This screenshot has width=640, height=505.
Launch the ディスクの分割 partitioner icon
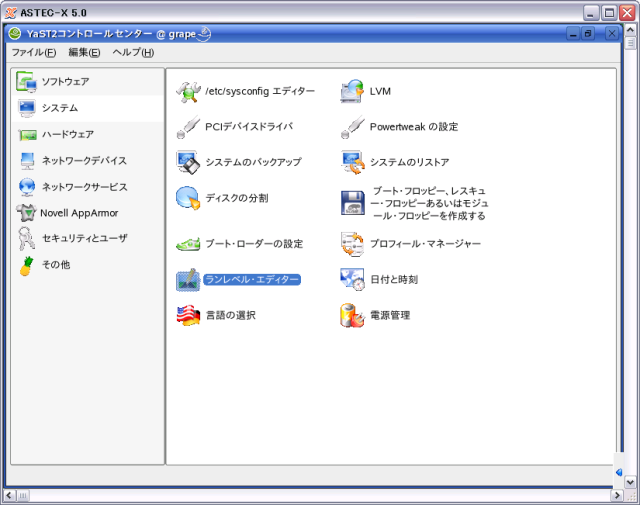pyautogui.click(x=188, y=198)
